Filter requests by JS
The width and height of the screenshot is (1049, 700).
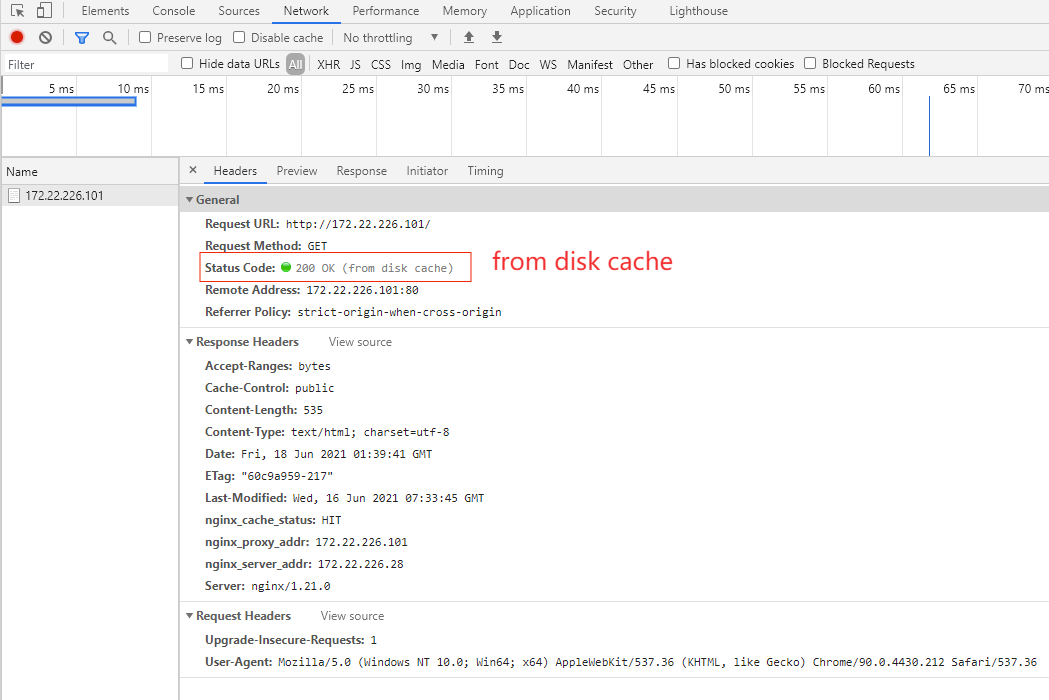point(355,64)
